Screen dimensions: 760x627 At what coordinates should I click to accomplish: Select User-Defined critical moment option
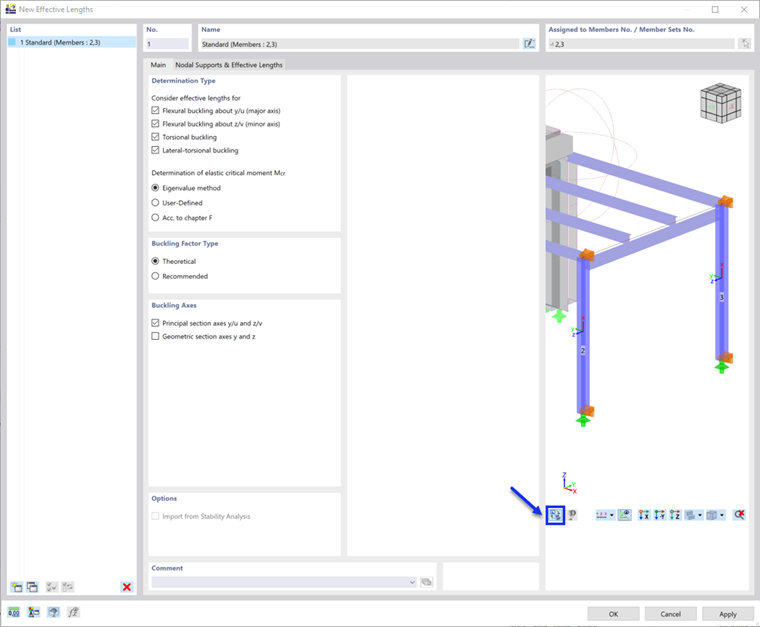[155, 203]
